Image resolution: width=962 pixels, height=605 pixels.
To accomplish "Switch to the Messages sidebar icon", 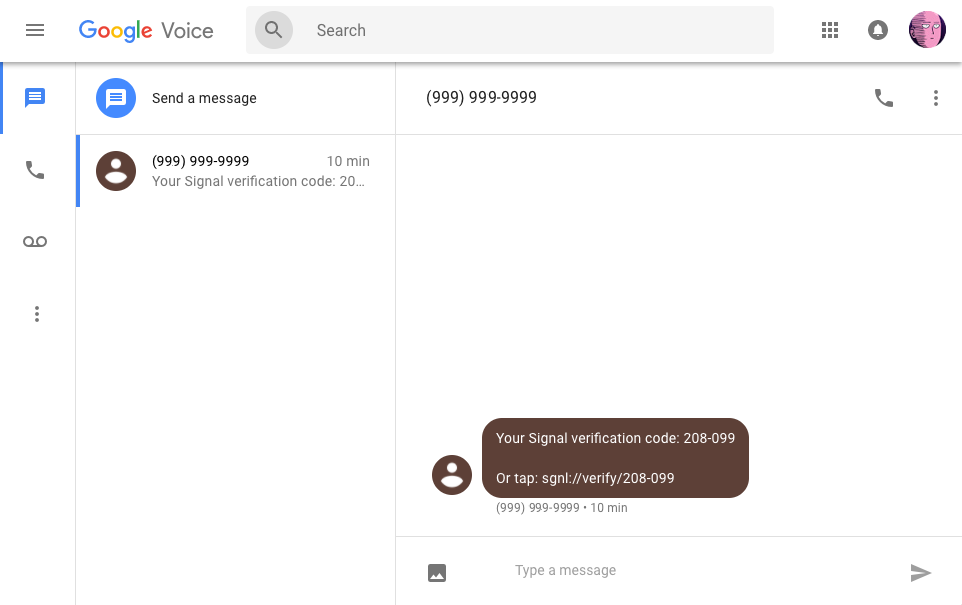I will [36, 97].
